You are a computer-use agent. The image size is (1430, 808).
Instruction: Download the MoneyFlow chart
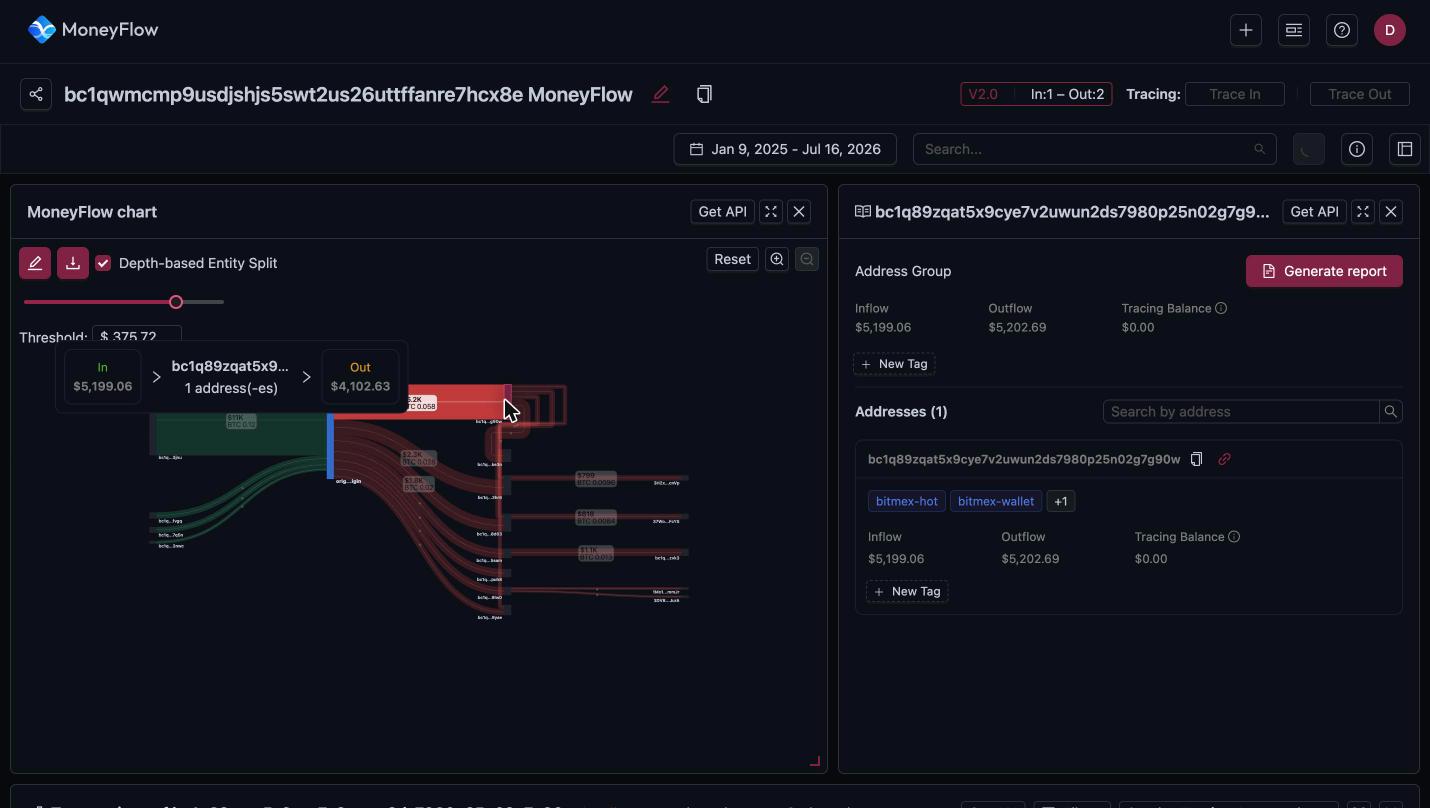tap(73, 263)
